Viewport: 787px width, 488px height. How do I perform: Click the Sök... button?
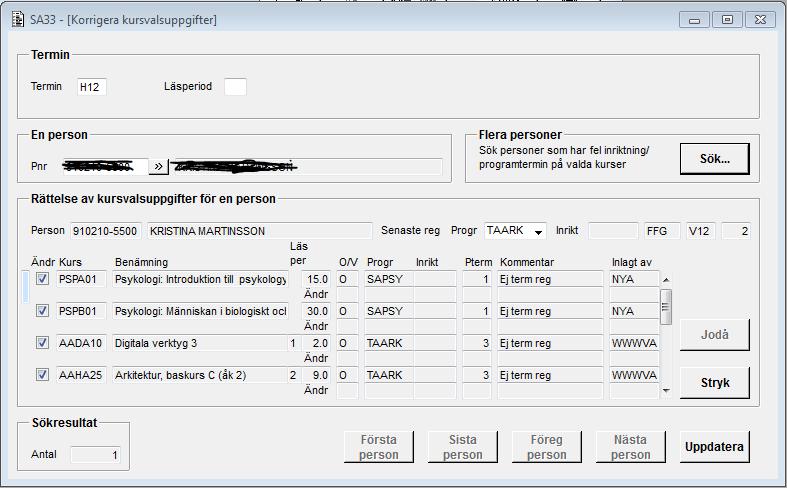[715, 159]
